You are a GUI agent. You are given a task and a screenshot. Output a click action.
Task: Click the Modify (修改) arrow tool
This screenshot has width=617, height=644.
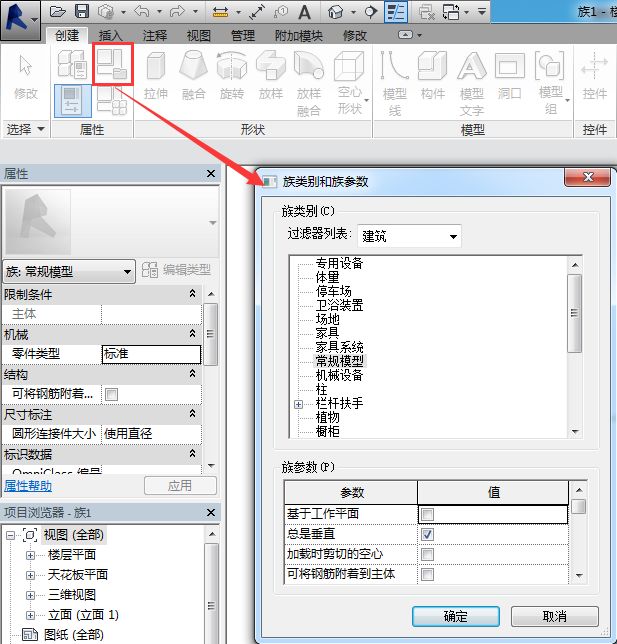(25, 77)
